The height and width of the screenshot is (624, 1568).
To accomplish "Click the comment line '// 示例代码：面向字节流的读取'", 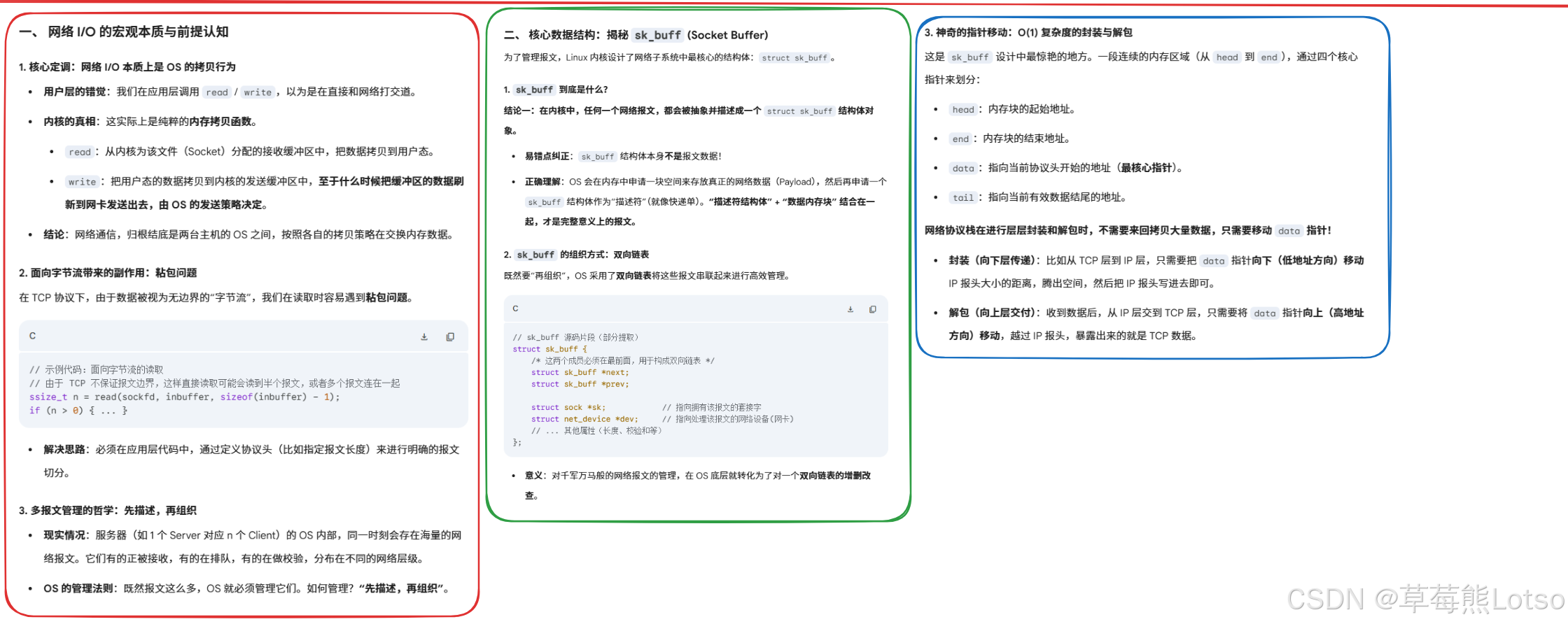I will pyautogui.click(x=97, y=369).
